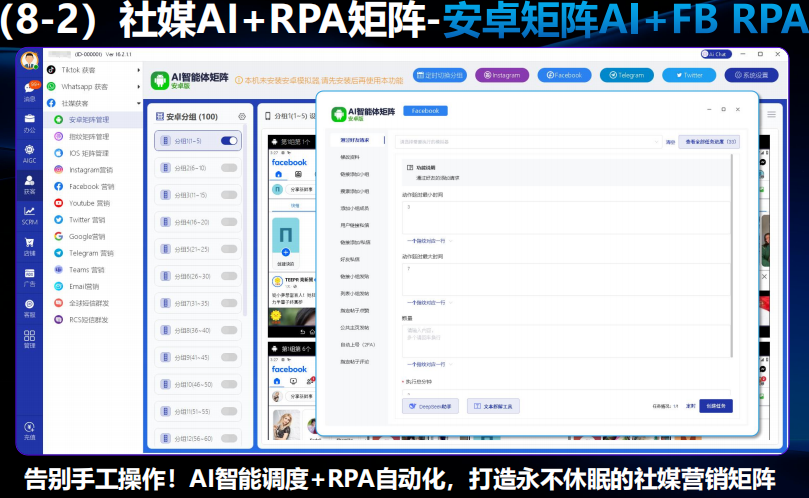Viewport: 809px width, 498px height.
Task: Open IOS 矩阵管理 tree item
Action: (89, 153)
